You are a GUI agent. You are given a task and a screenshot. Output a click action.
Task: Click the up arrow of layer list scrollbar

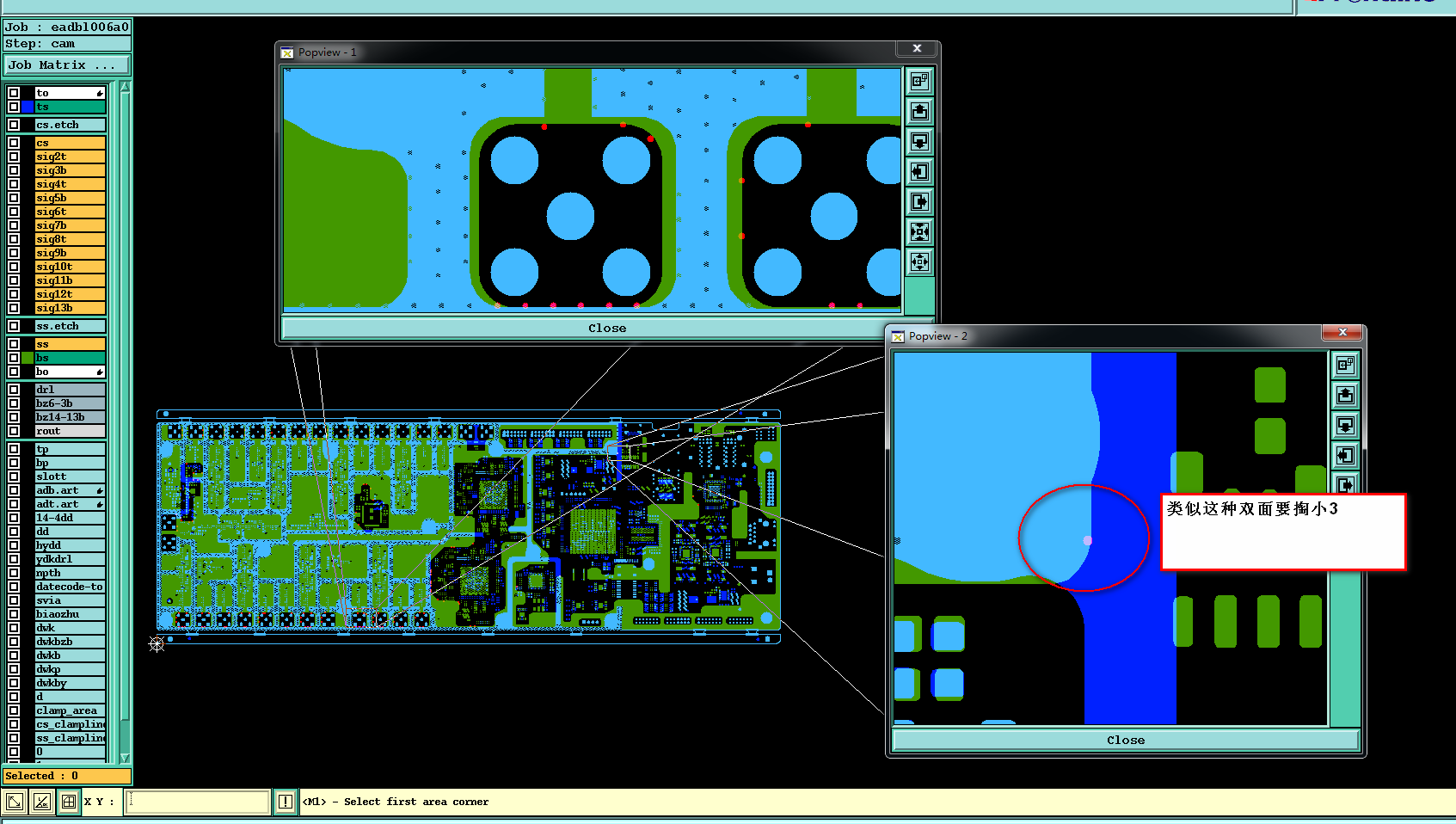coord(125,87)
